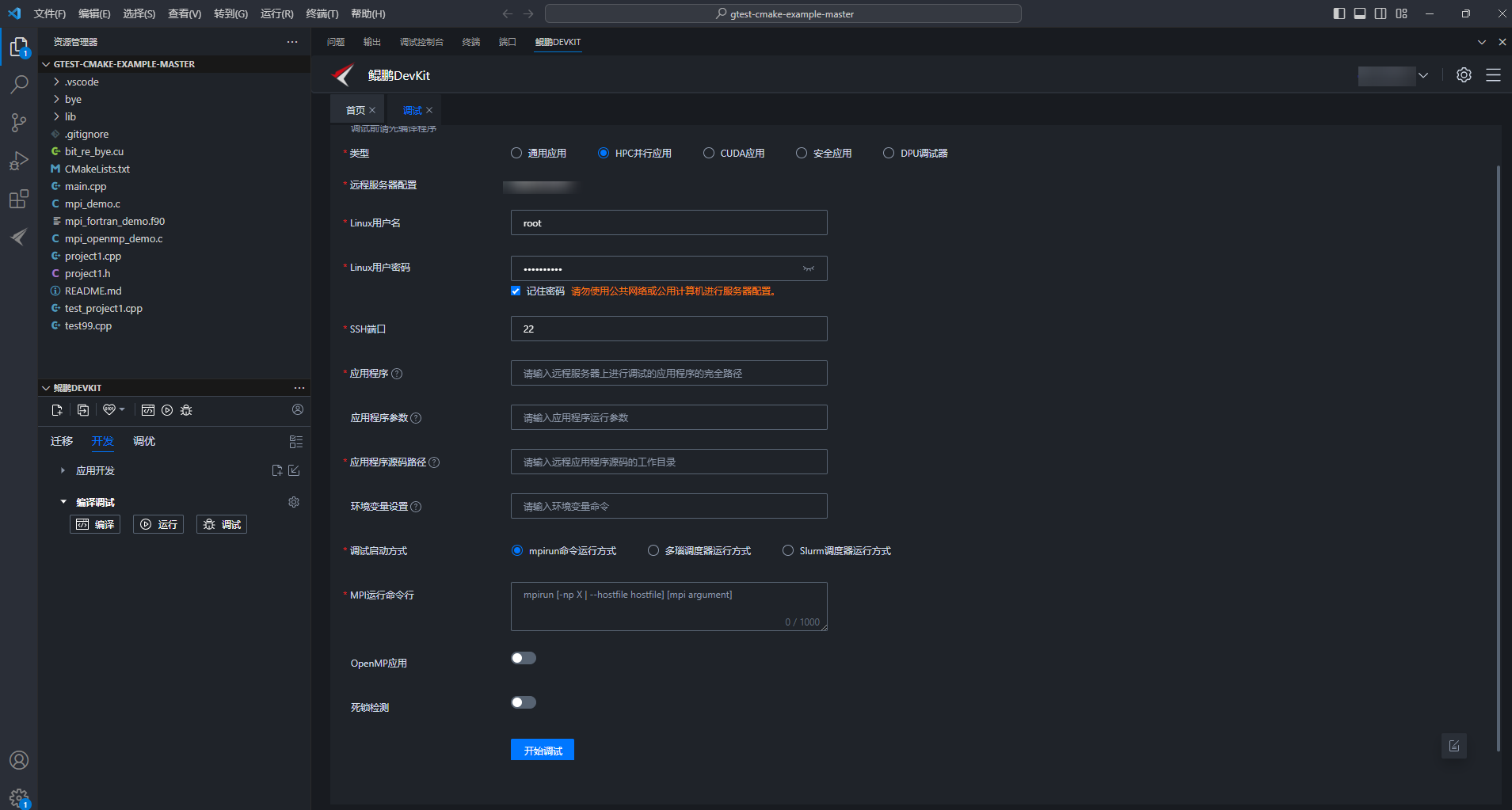The image size is (1512, 810).
Task: Open the Accounts icon in activity bar
Action: (19, 760)
